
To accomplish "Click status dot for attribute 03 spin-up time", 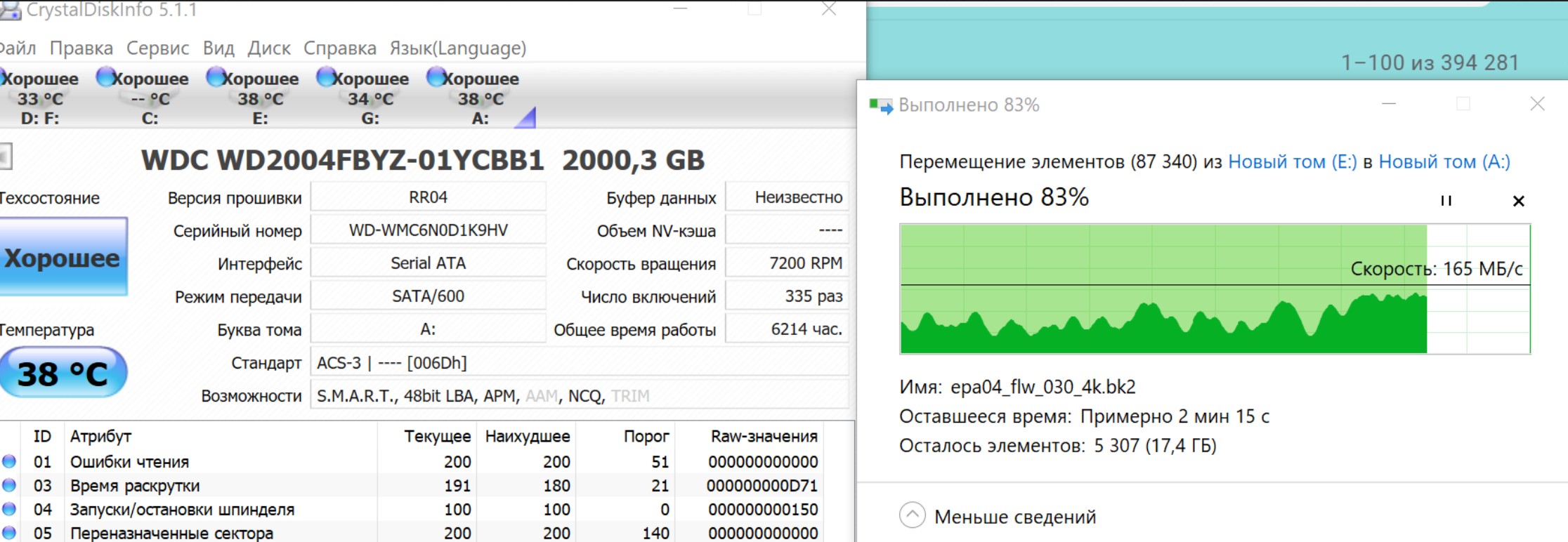I will coord(9,485).
